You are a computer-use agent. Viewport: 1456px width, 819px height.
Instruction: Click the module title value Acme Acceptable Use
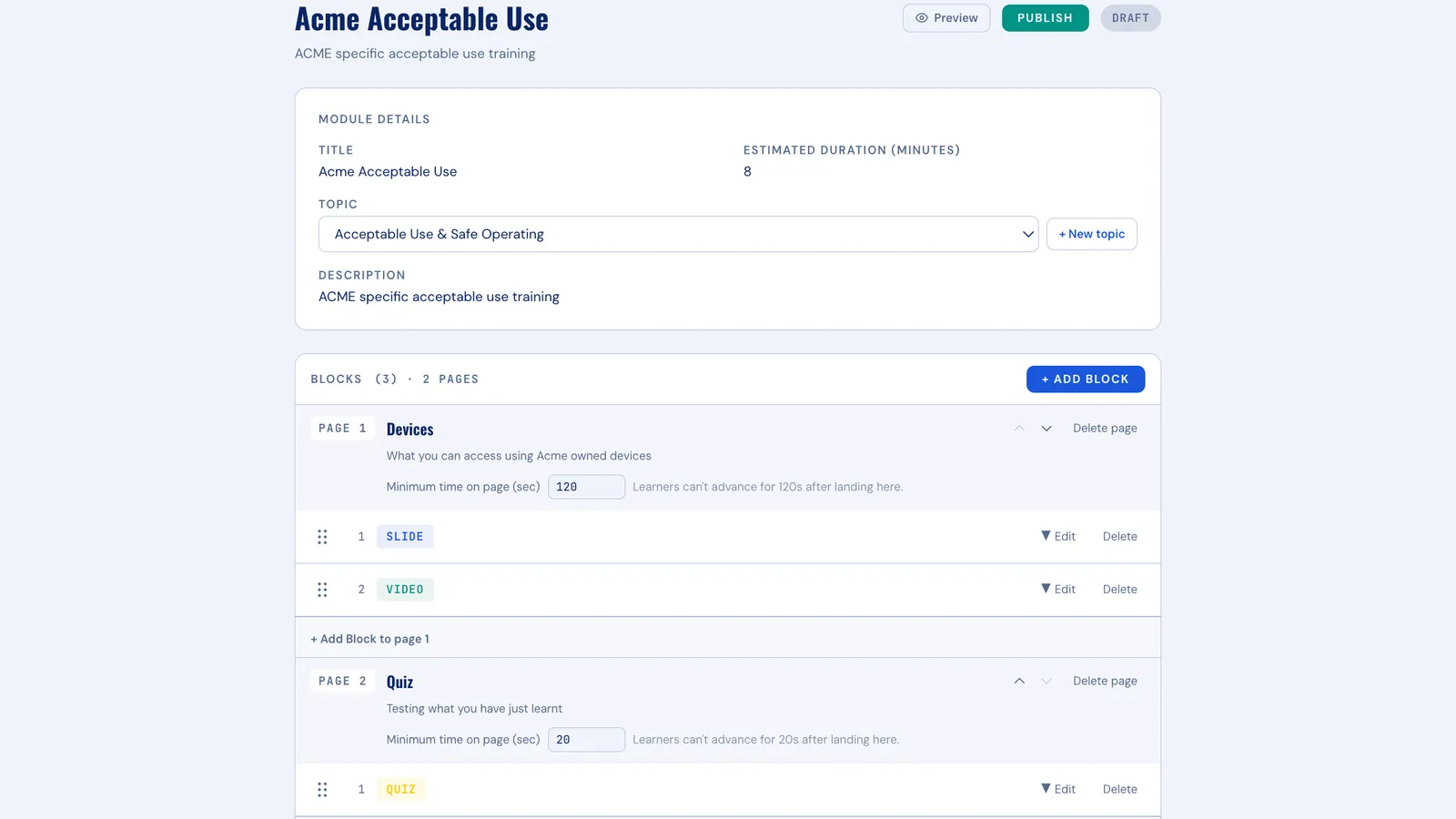[x=388, y=172]
